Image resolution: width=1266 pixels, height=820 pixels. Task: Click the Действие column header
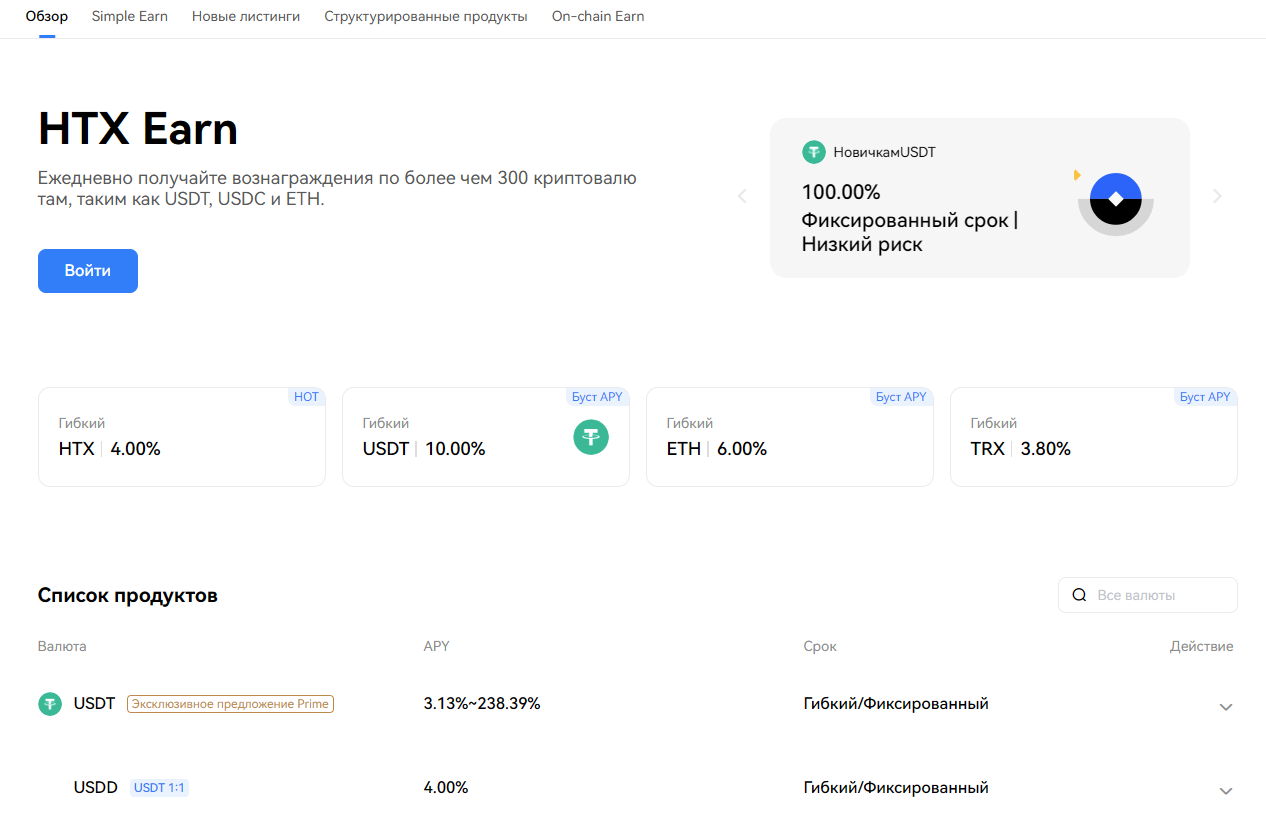[x=1202, y=646]
